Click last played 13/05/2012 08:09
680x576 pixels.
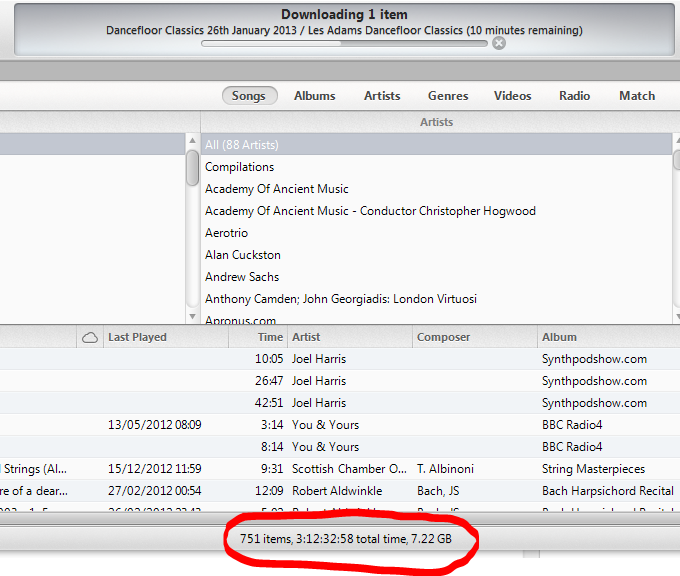154,425
